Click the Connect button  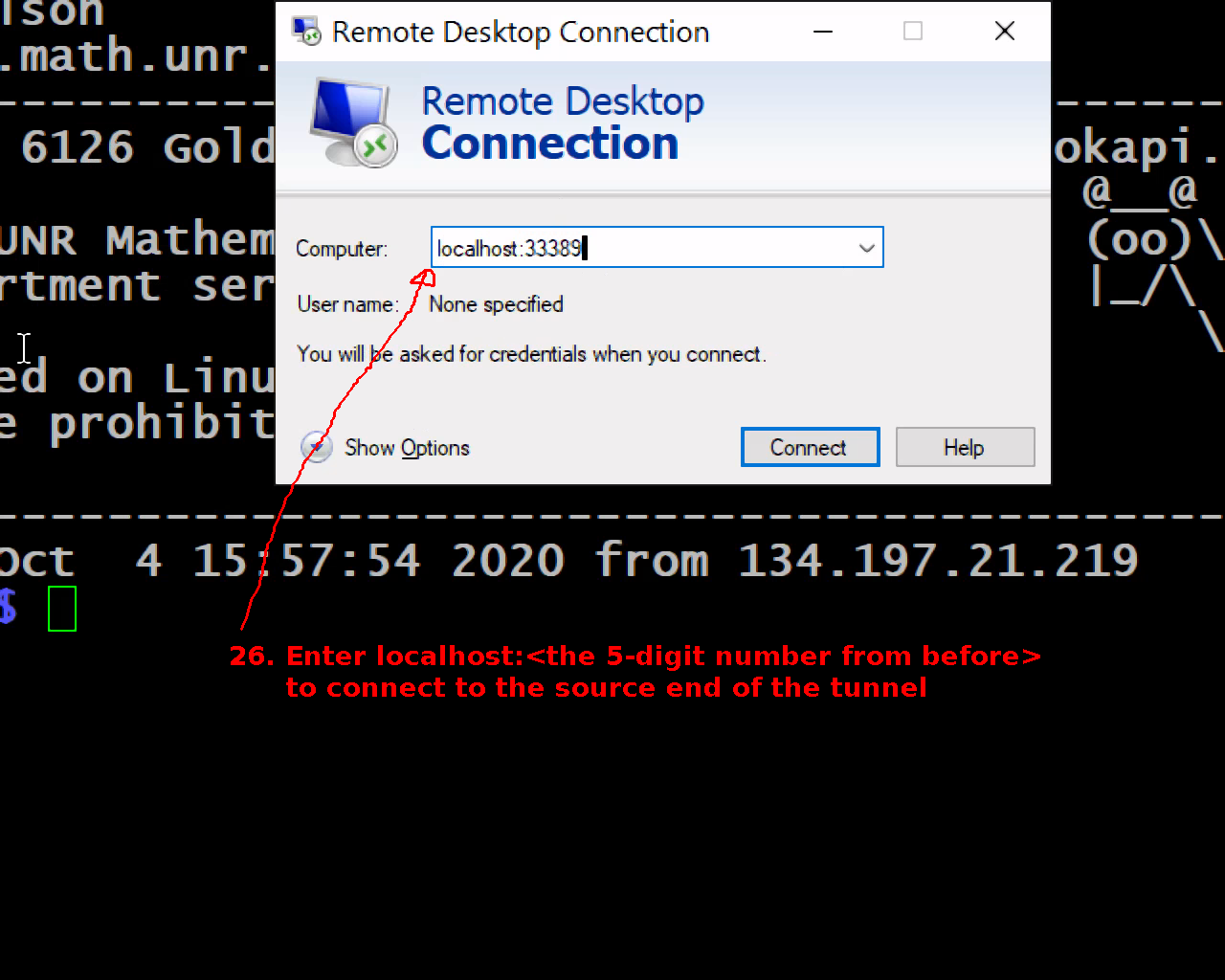pos(810,447)
